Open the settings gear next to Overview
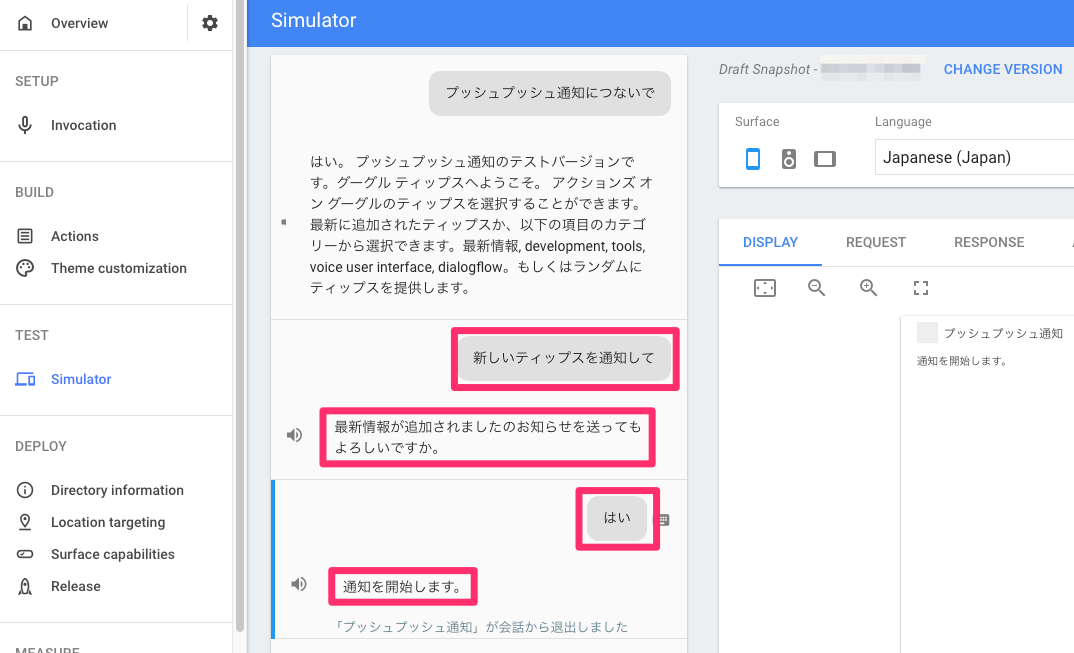Screen dimensions: 1074x653 click(209, 22)
